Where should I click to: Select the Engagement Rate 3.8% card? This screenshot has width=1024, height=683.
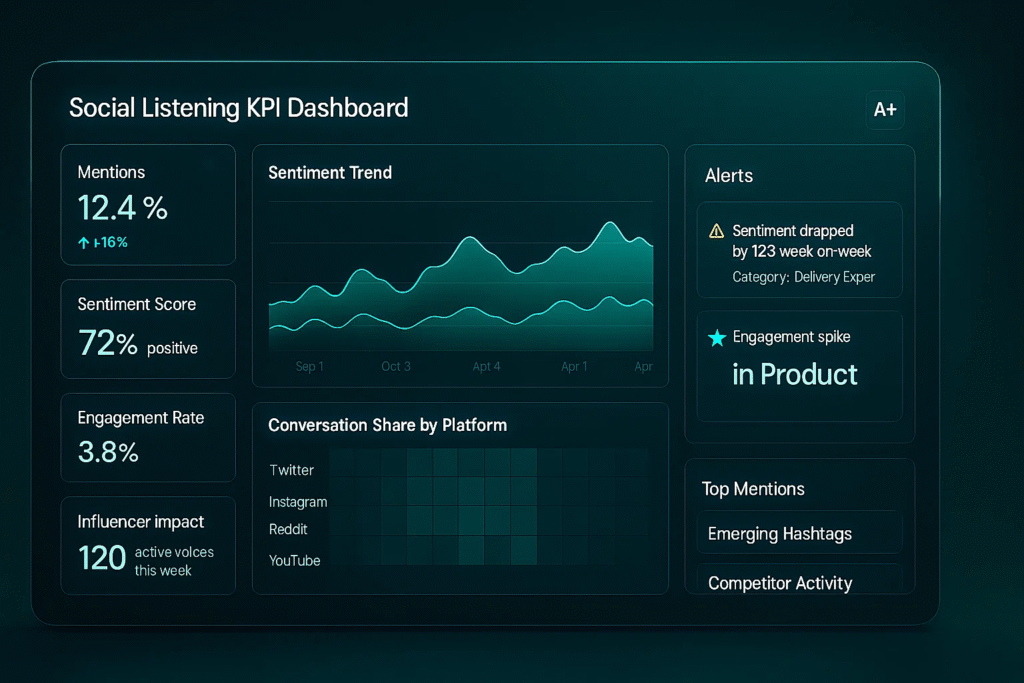click(x=148, y=436)
